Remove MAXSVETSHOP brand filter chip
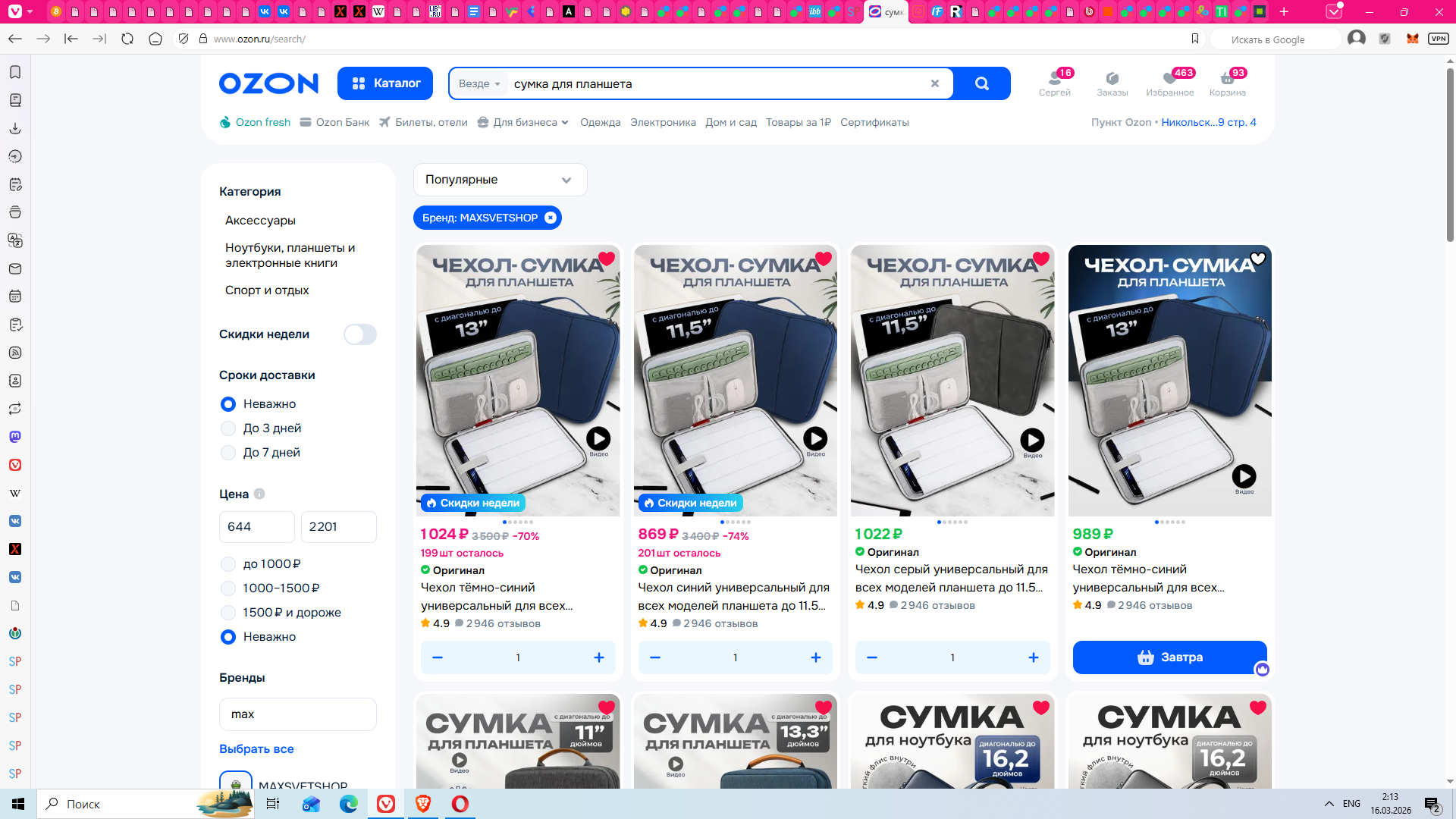This screenshot has height=819, width=1456. click(x=551, y=218)
